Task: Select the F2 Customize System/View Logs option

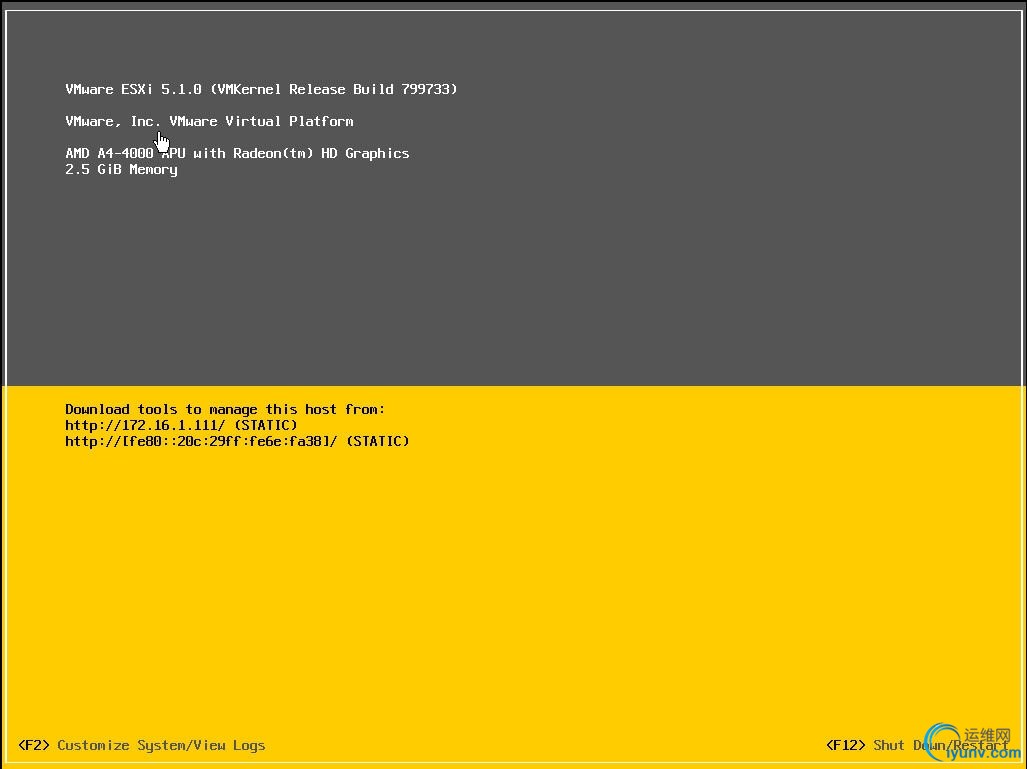Action: pos(141,745)
